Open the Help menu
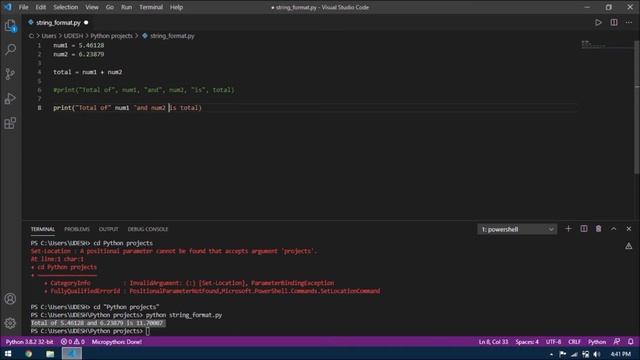The height and width of the screenshot is (360, 640). click(176, 7)
